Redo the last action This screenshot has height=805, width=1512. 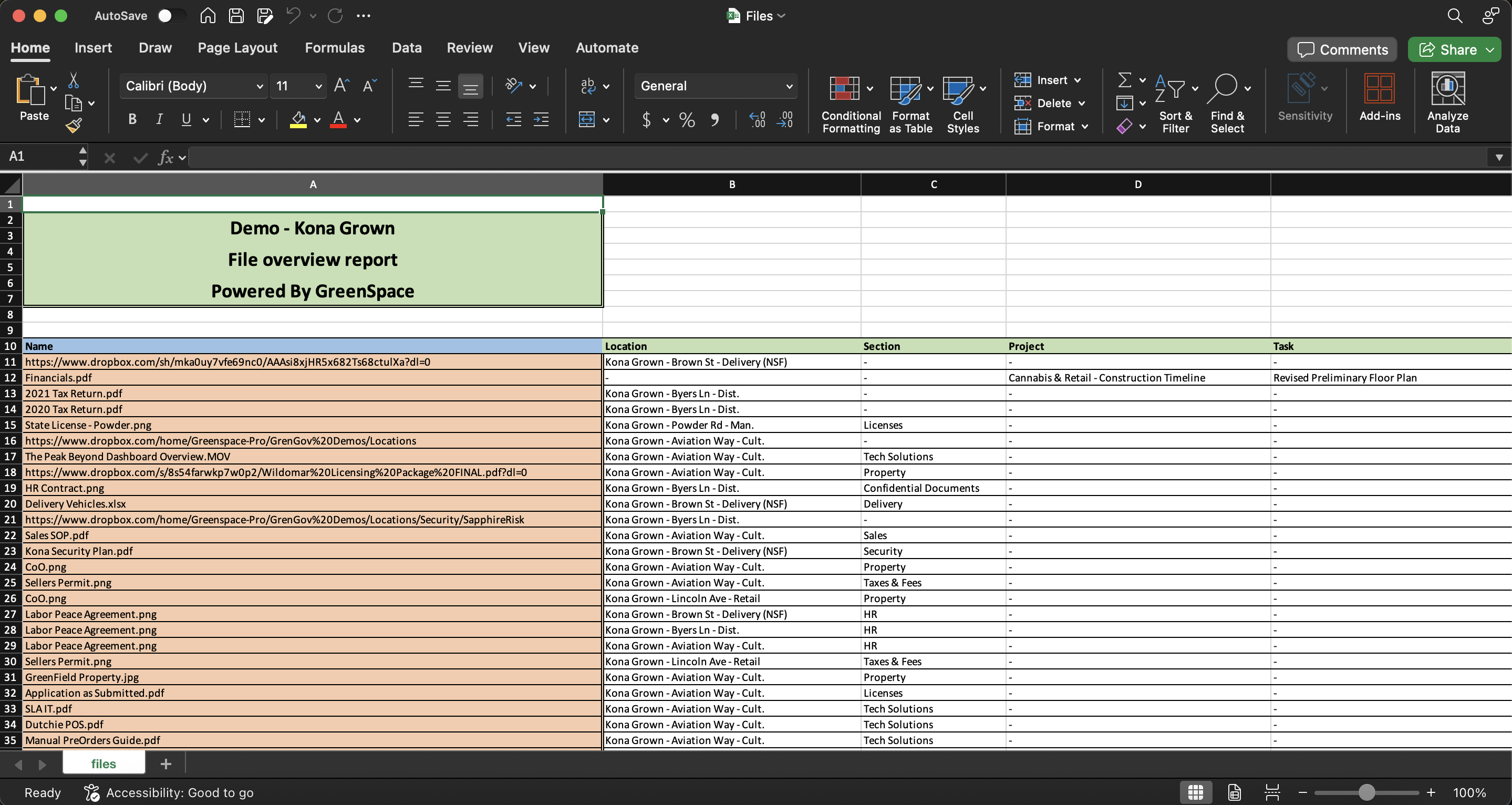coord(335,16)
